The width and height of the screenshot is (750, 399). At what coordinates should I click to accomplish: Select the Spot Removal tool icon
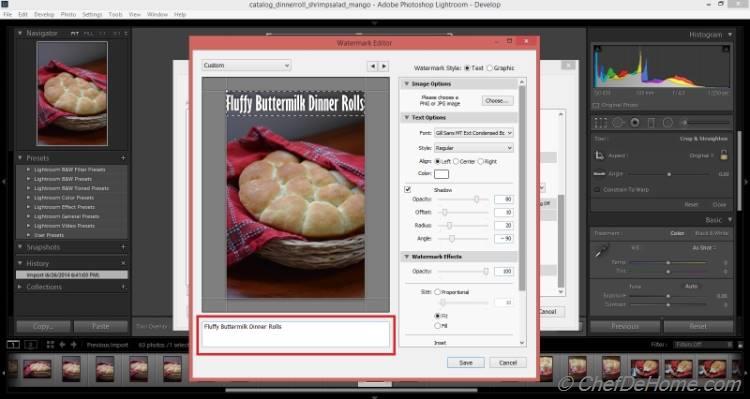point(618,123)
